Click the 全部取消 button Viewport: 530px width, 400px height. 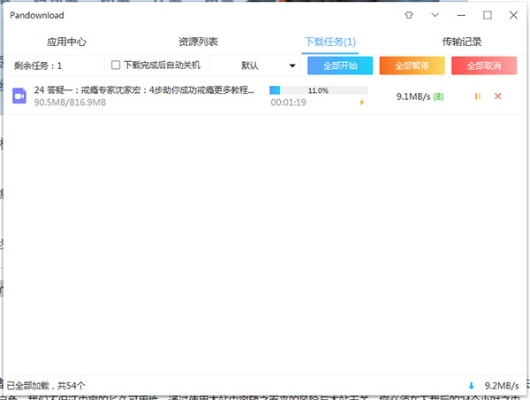[484, 66]
